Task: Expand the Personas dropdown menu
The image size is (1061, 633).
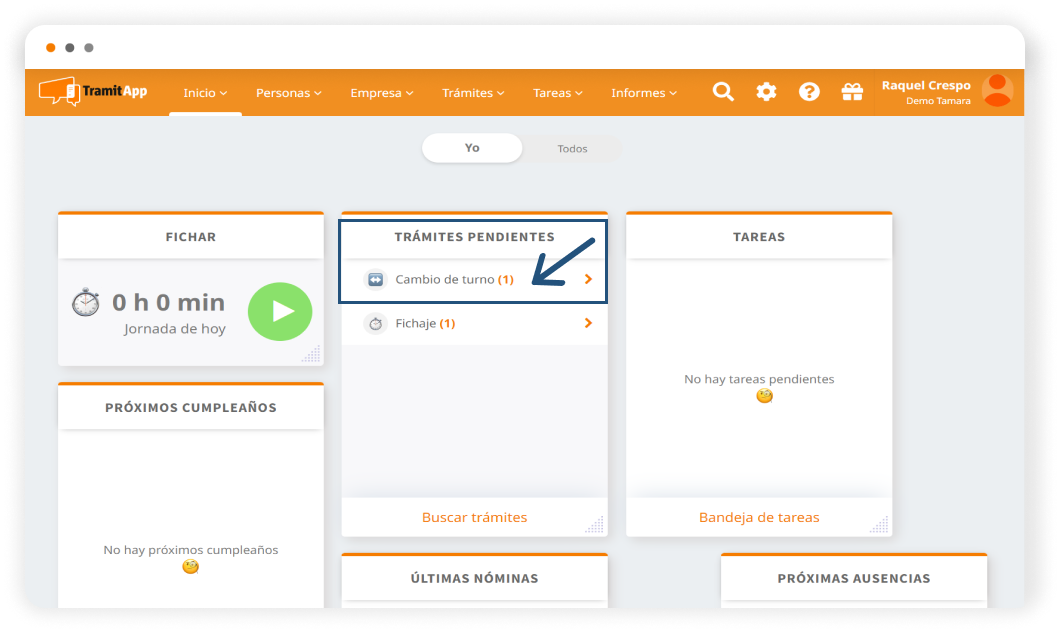Action: tap(288, 93)
